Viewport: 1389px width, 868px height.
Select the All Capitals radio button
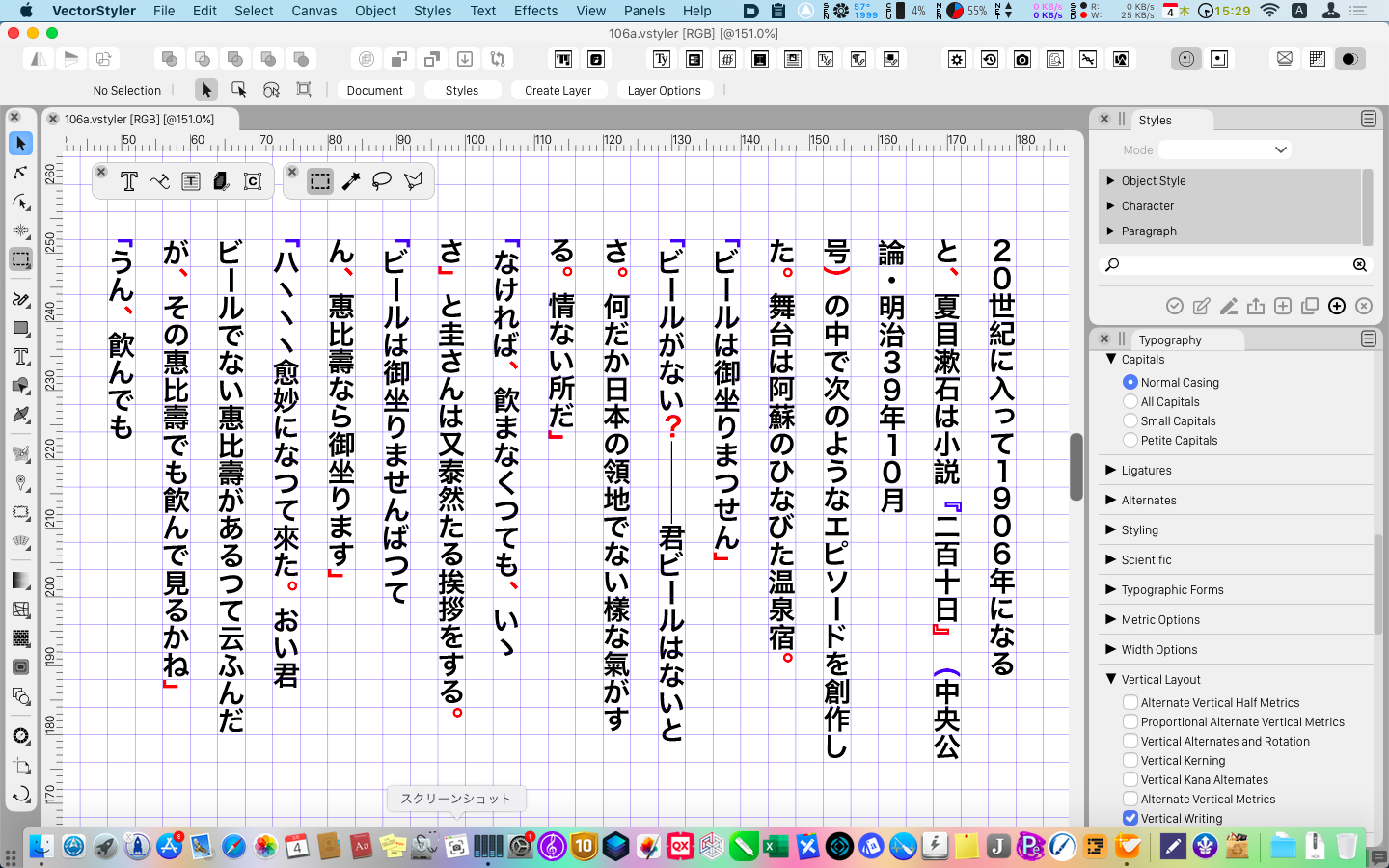(x=1130, y=401)
